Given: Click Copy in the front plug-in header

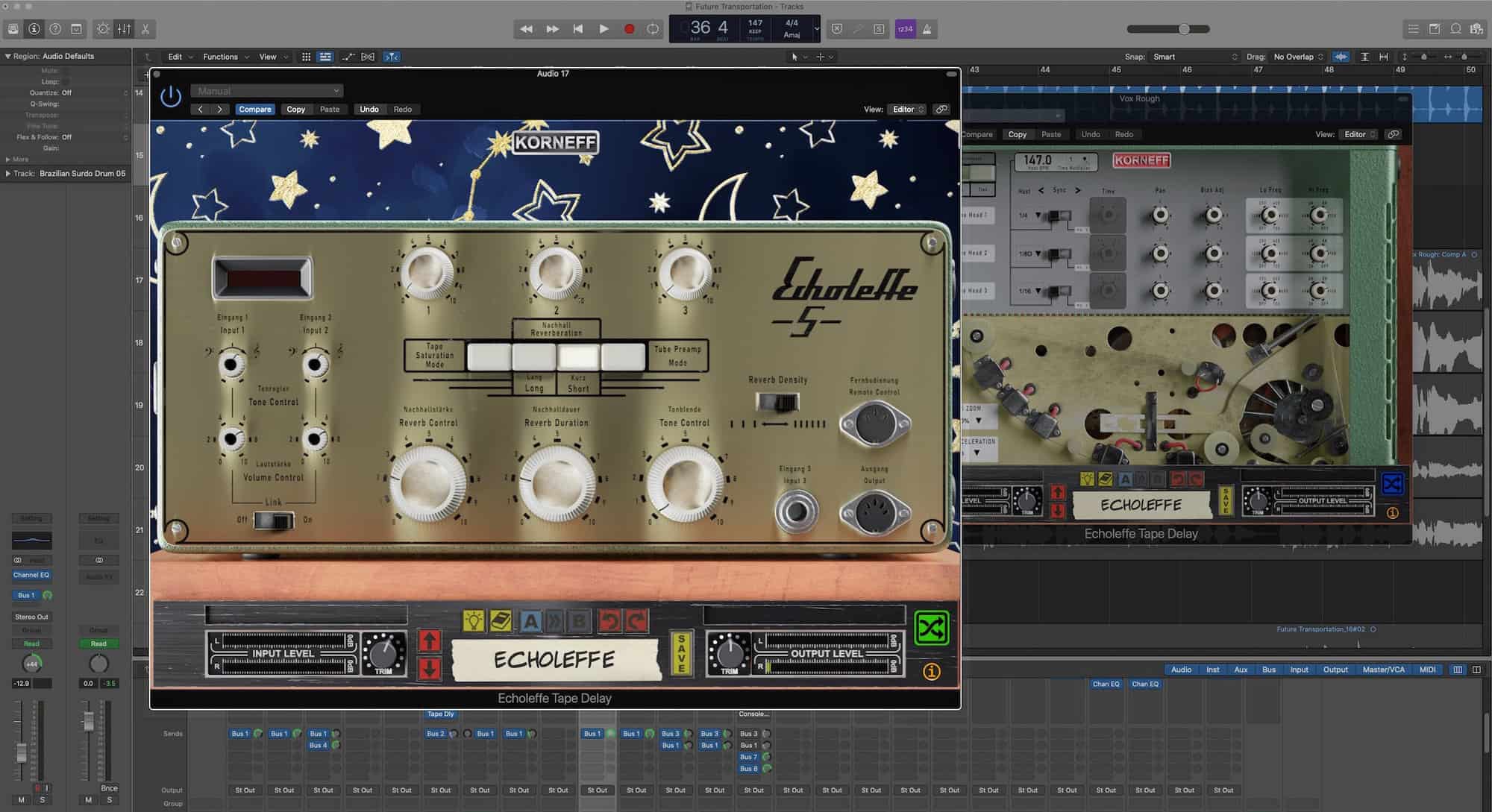Looking at the screenshot, I should tap(295, 109).
